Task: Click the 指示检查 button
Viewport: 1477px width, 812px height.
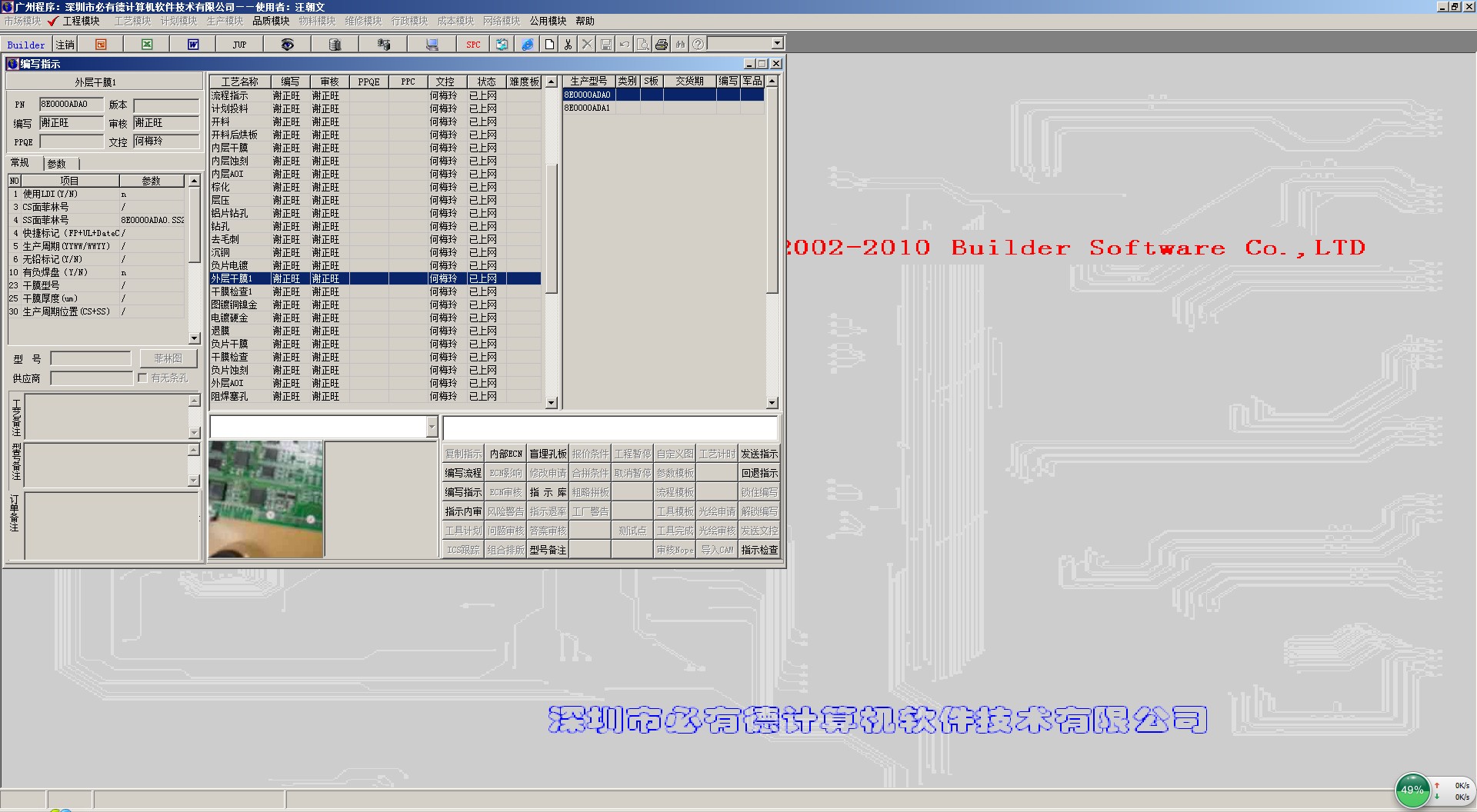Action: click(759, 550)
